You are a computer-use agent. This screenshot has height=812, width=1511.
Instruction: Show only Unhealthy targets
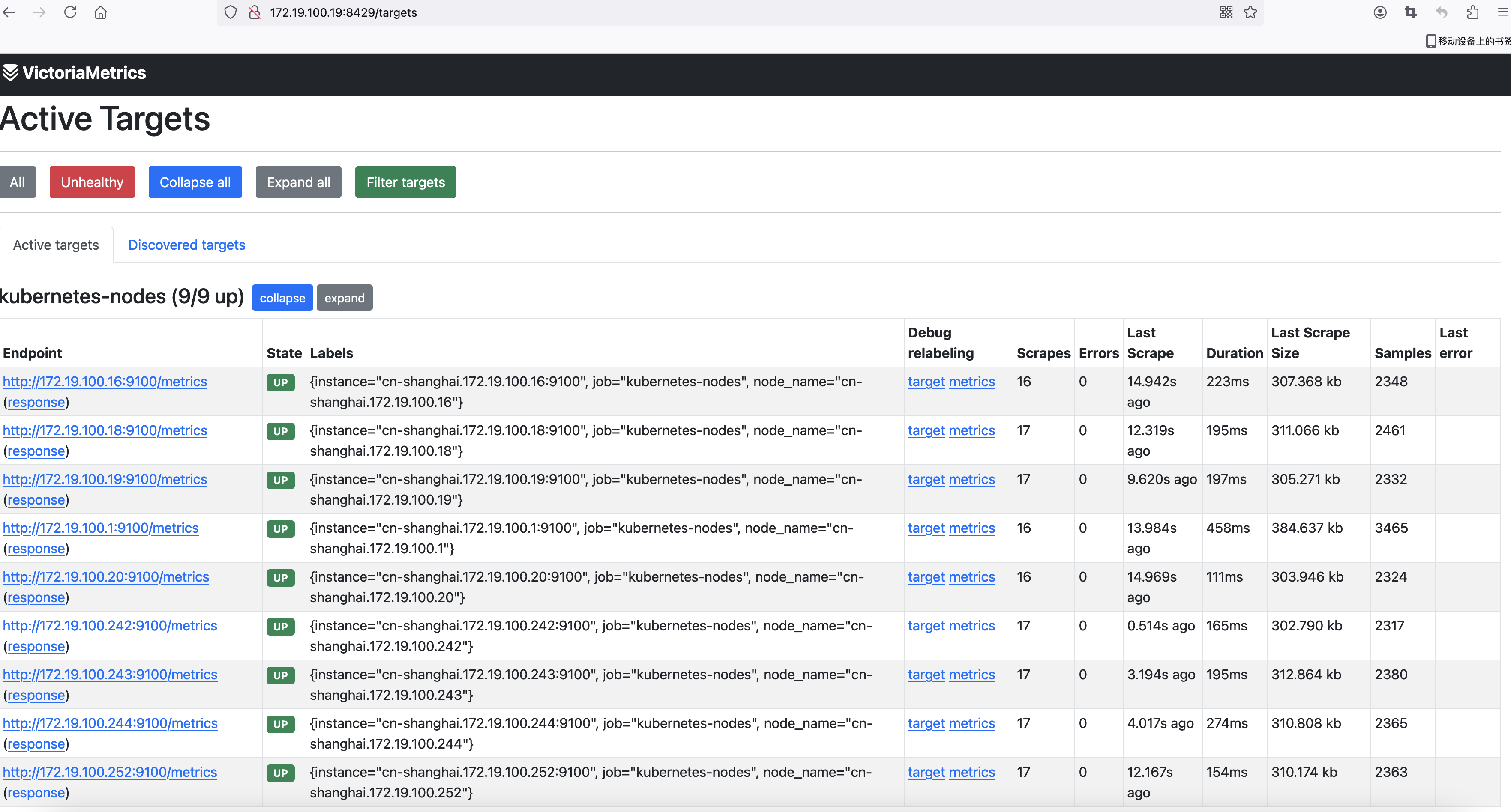tap(92, 182)
